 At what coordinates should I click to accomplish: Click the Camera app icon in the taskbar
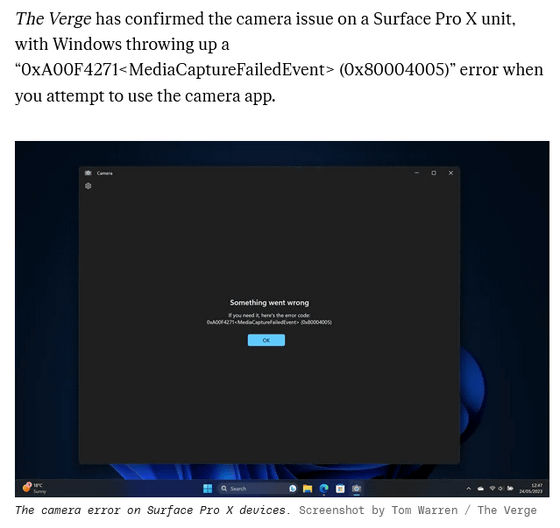[x=356, y=488]
